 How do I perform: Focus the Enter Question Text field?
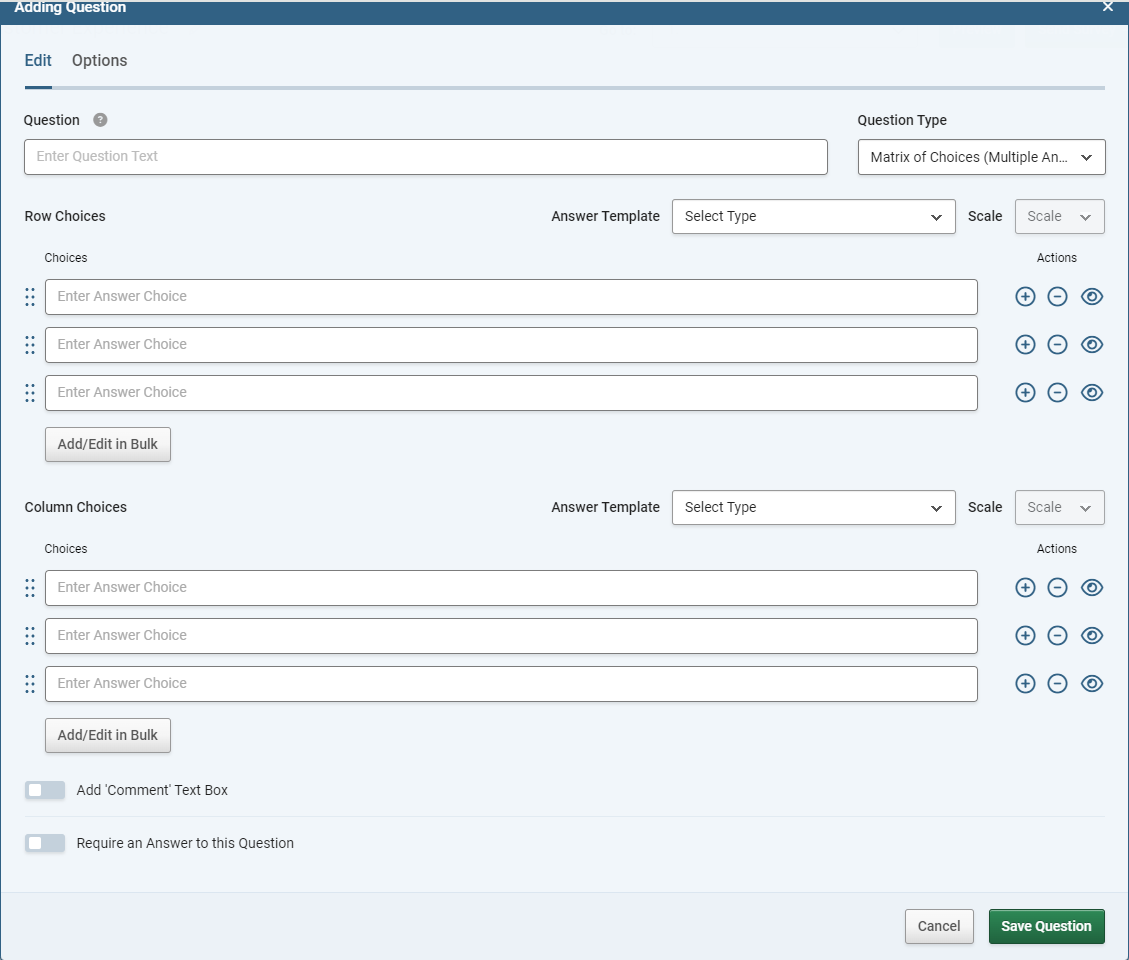[426, 157]
